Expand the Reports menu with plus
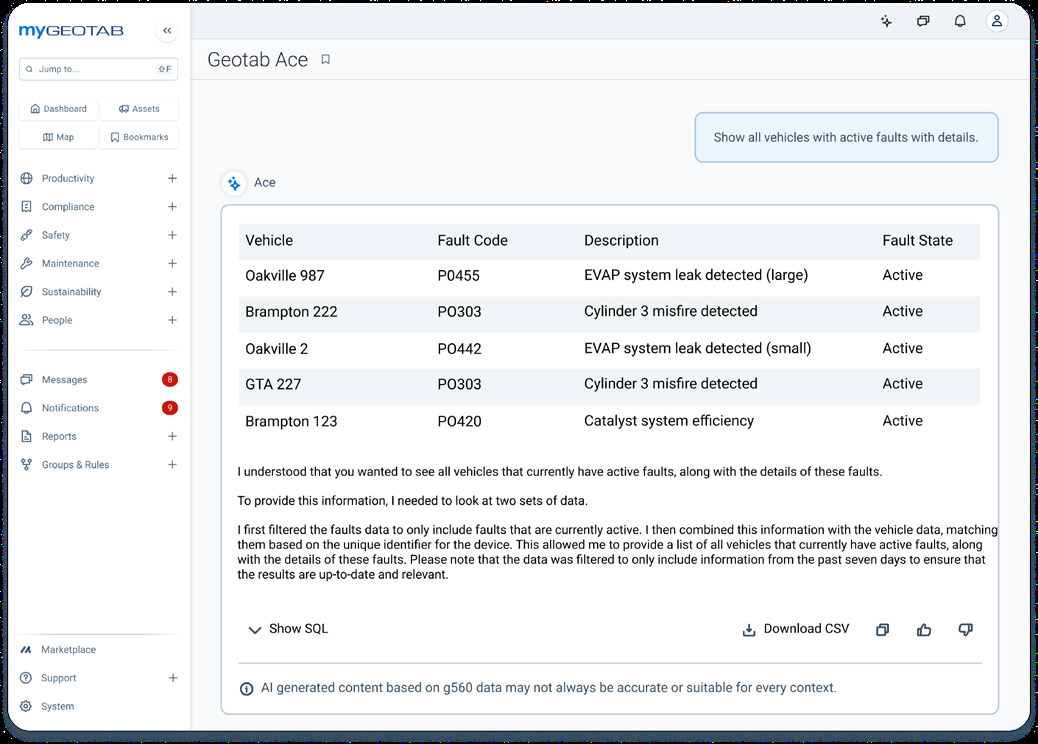 [x=172, y=436]
